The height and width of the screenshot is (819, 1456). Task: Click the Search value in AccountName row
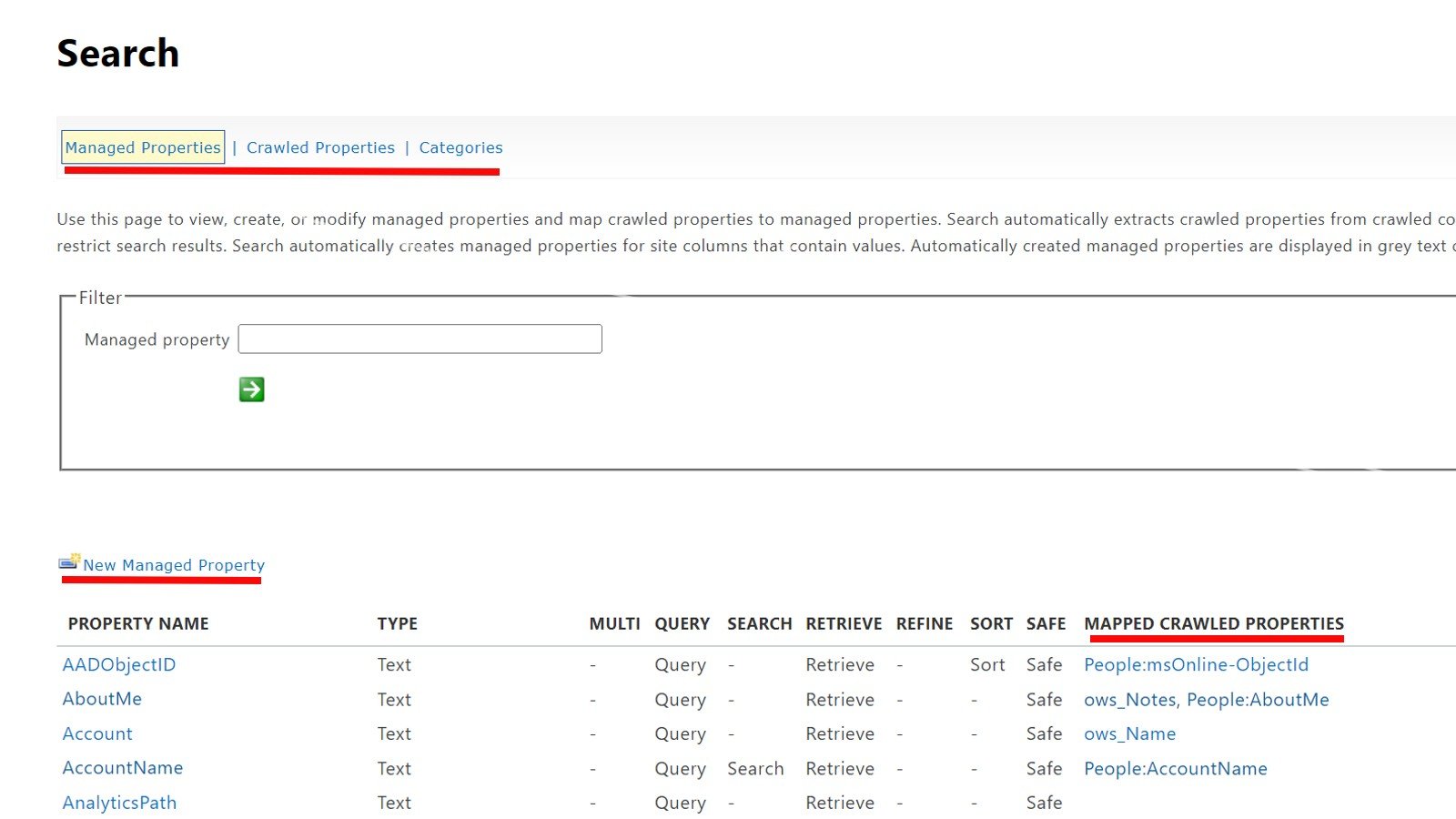pos(755,769)
